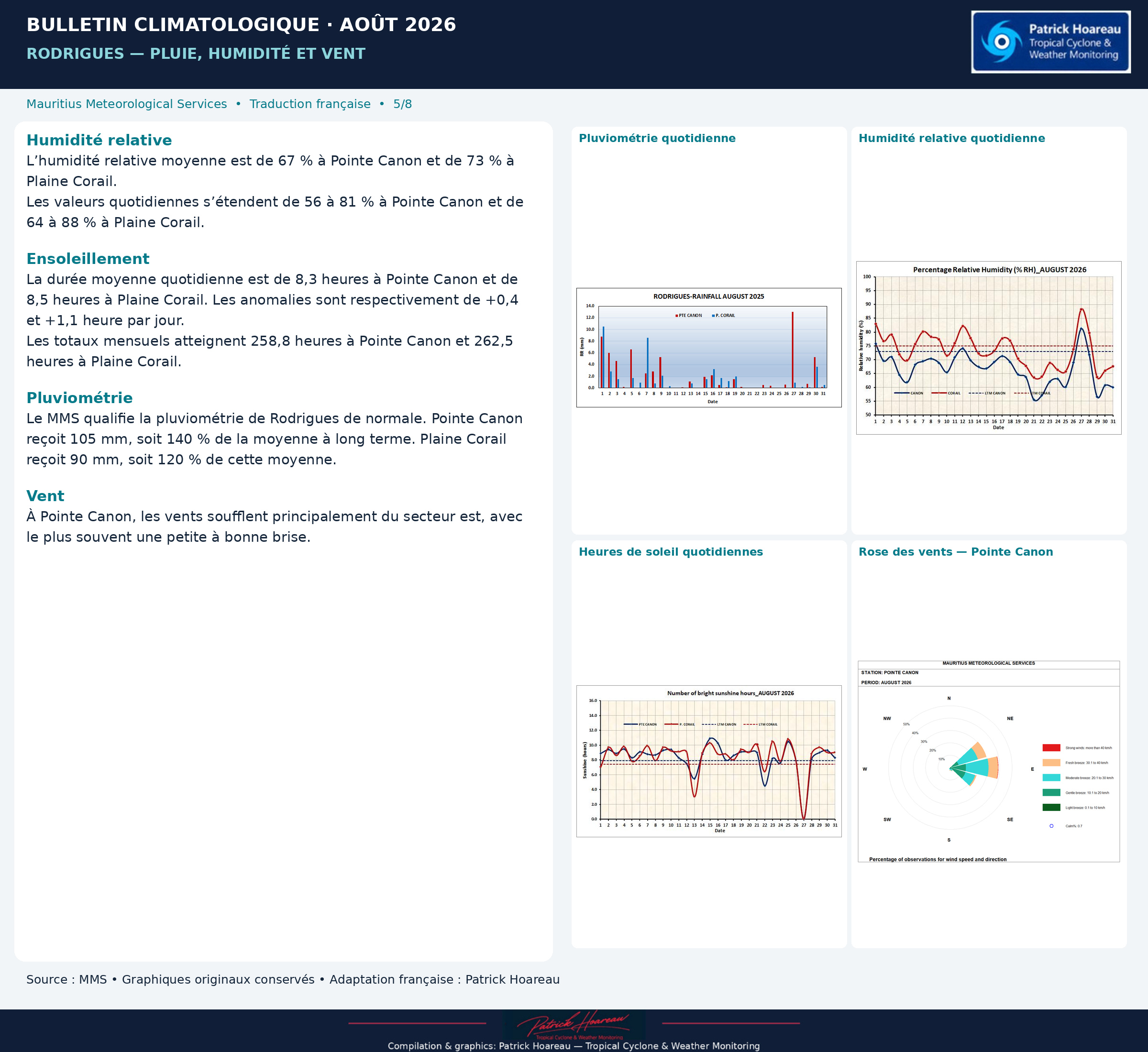The width and height of the screenshot is (1148, 1052).
Task: Click the Humidité relative quotidienne panel title
Action: (951, 138)
